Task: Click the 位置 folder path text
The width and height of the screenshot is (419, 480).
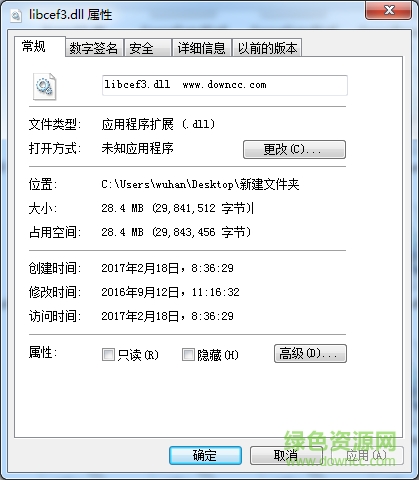Action: [x=200, y=184]
